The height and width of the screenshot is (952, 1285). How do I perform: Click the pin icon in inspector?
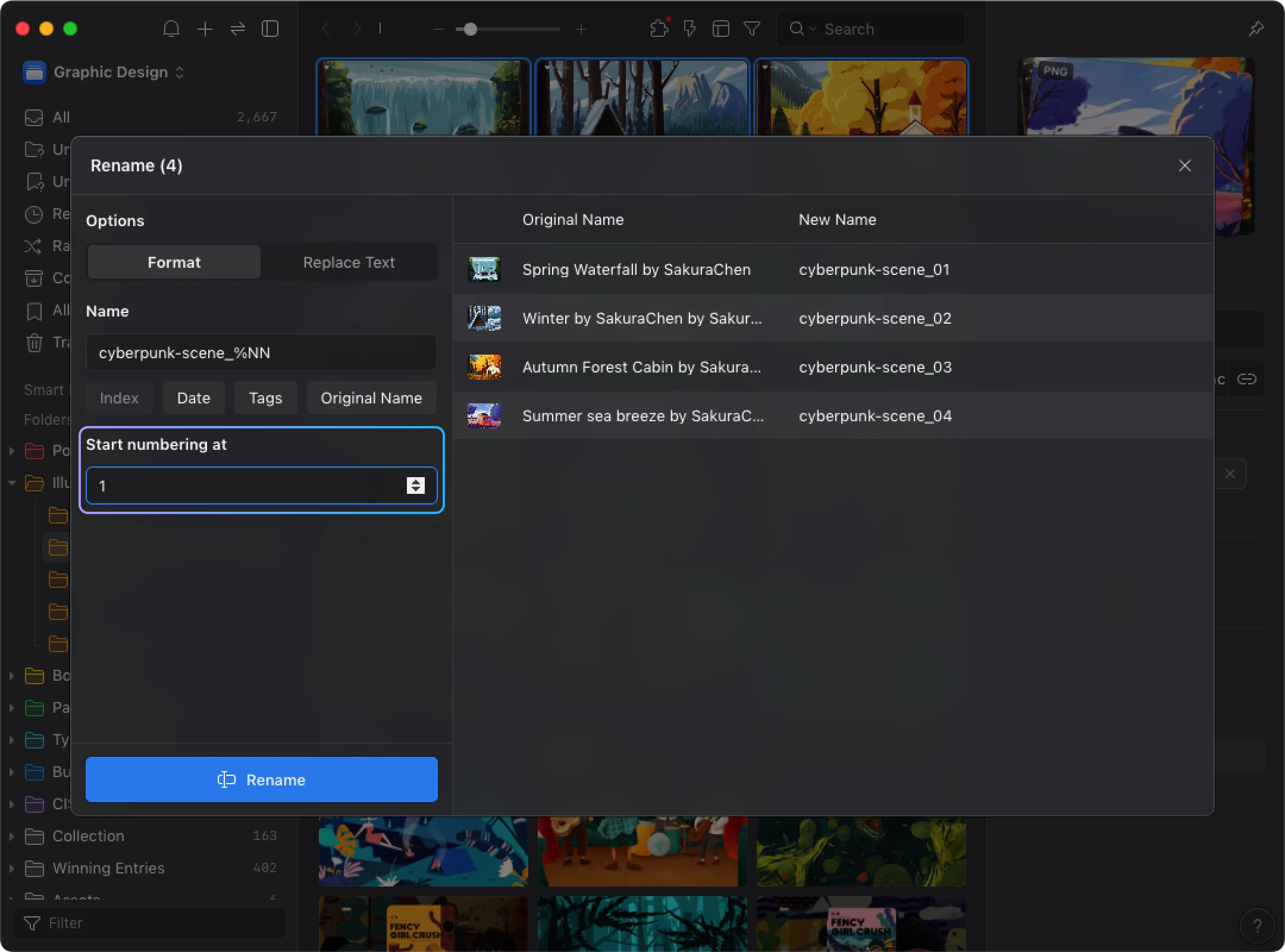click(x=1256, y=29)
